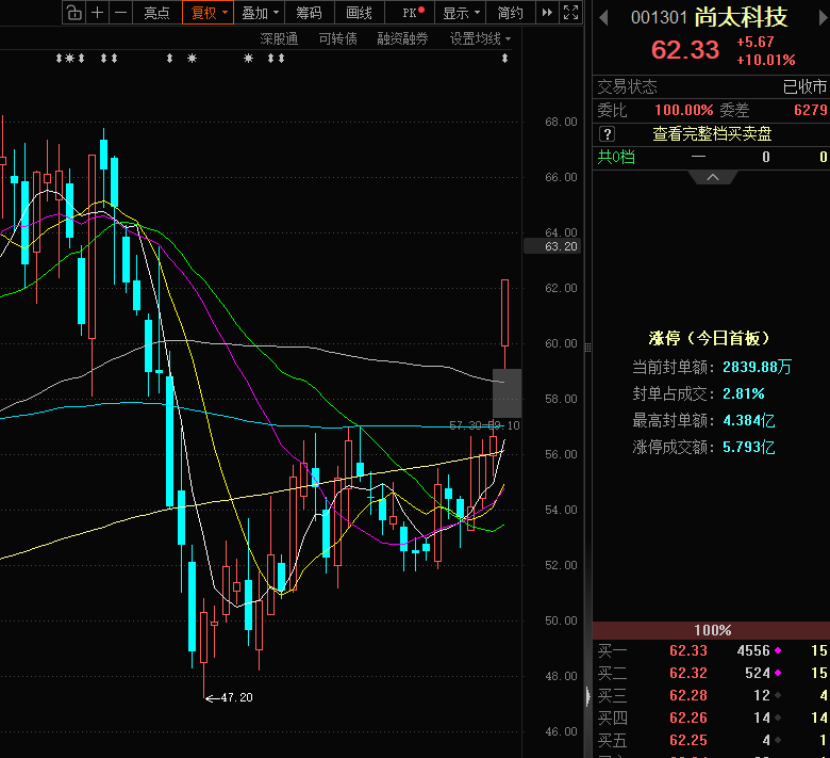
Task: Click the 共0档 level count label
Action: [616, 157]
